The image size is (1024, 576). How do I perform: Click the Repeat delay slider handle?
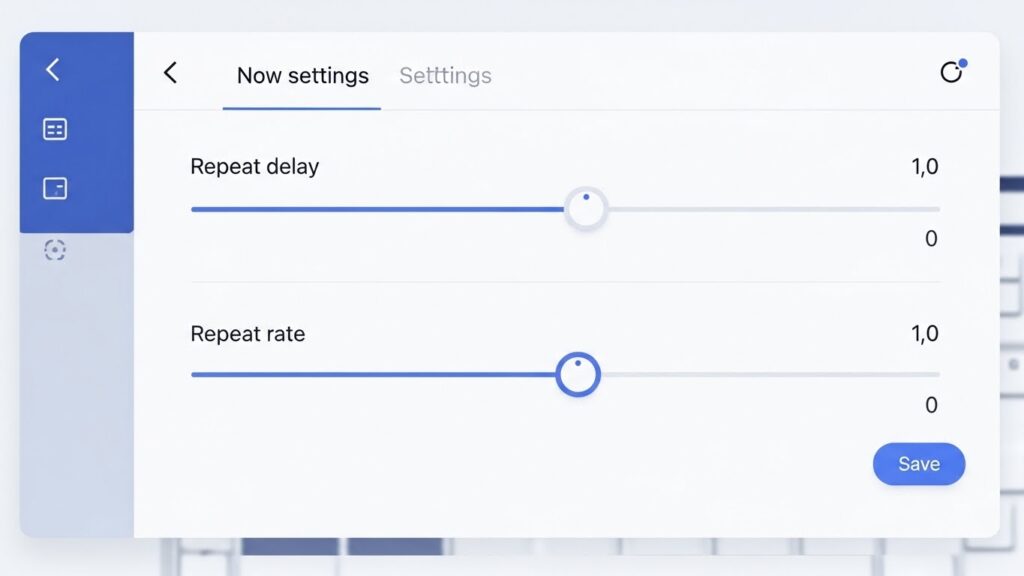tap(586, 208)
